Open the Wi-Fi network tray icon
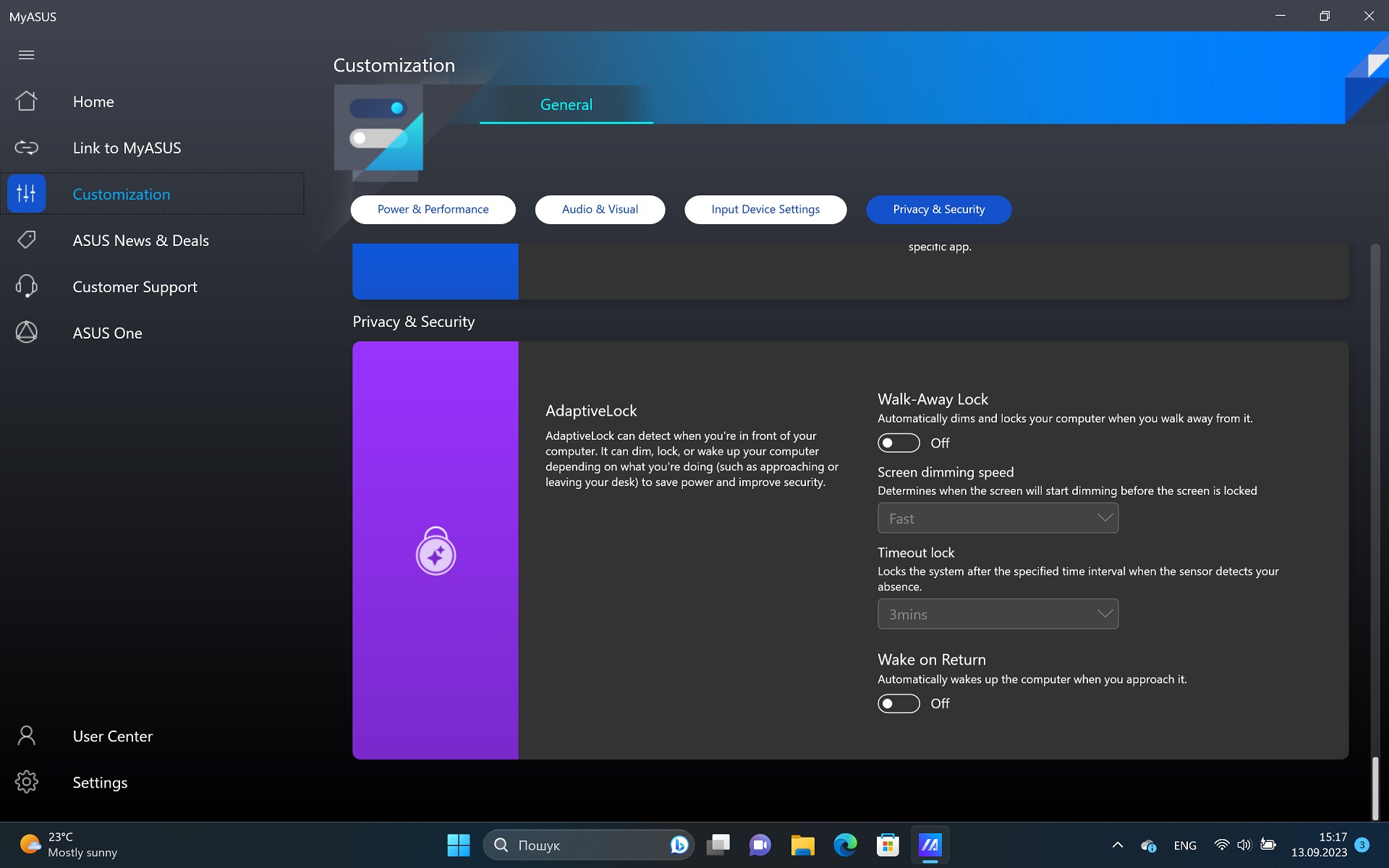 click(x=1222, y=845)
